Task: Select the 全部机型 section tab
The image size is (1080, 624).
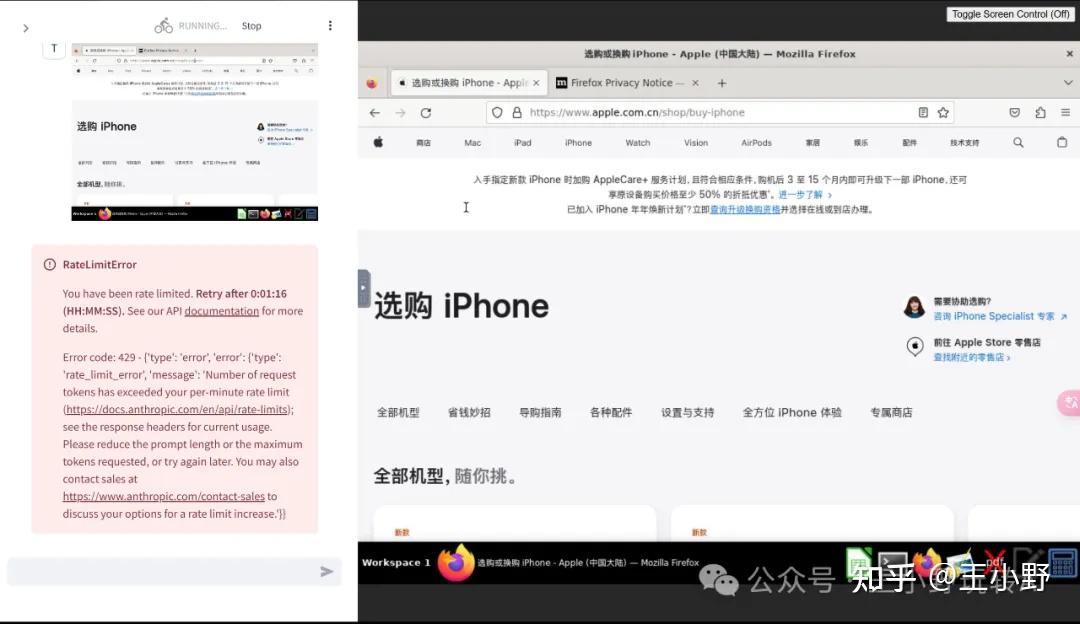Action: (398, 413)
